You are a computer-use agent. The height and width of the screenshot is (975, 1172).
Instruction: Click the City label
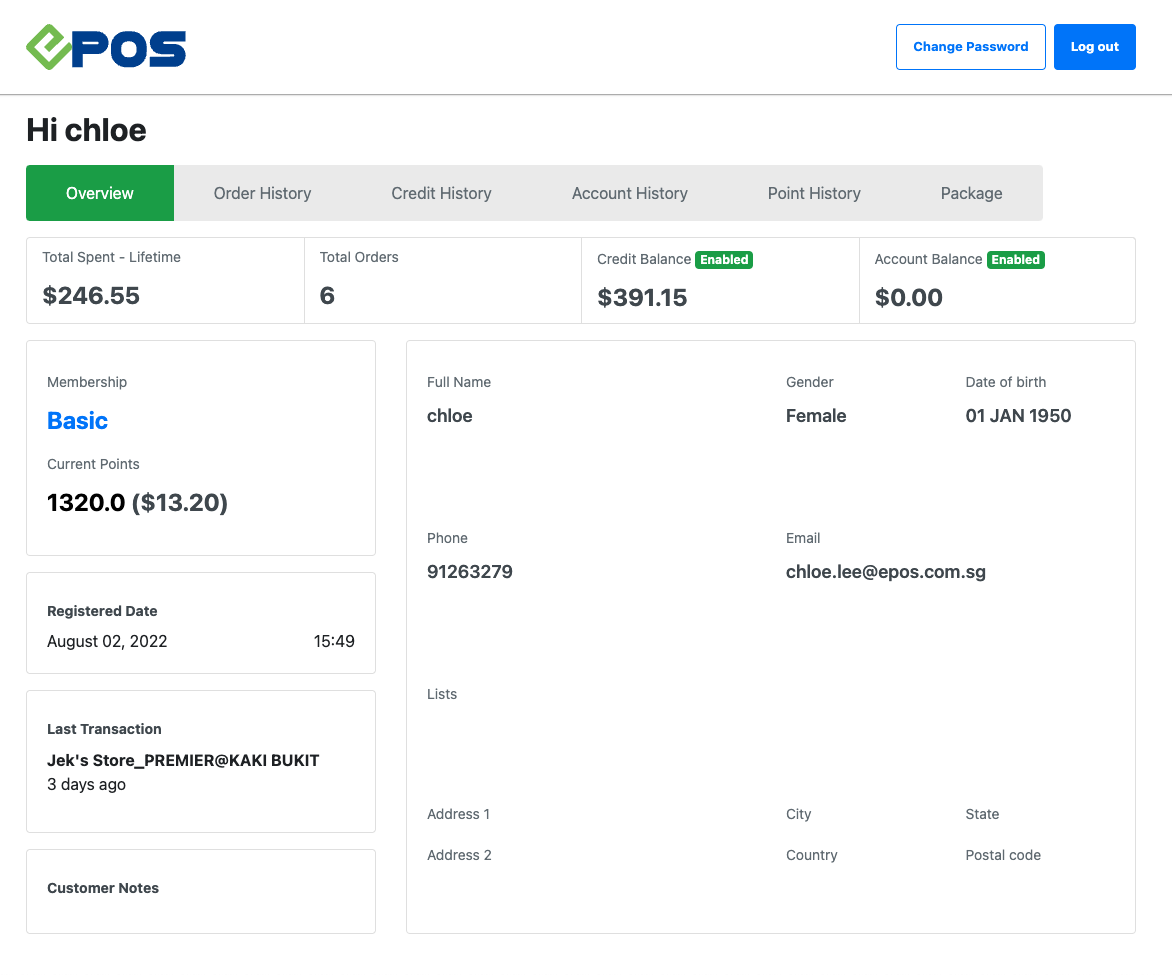point(798,814)
